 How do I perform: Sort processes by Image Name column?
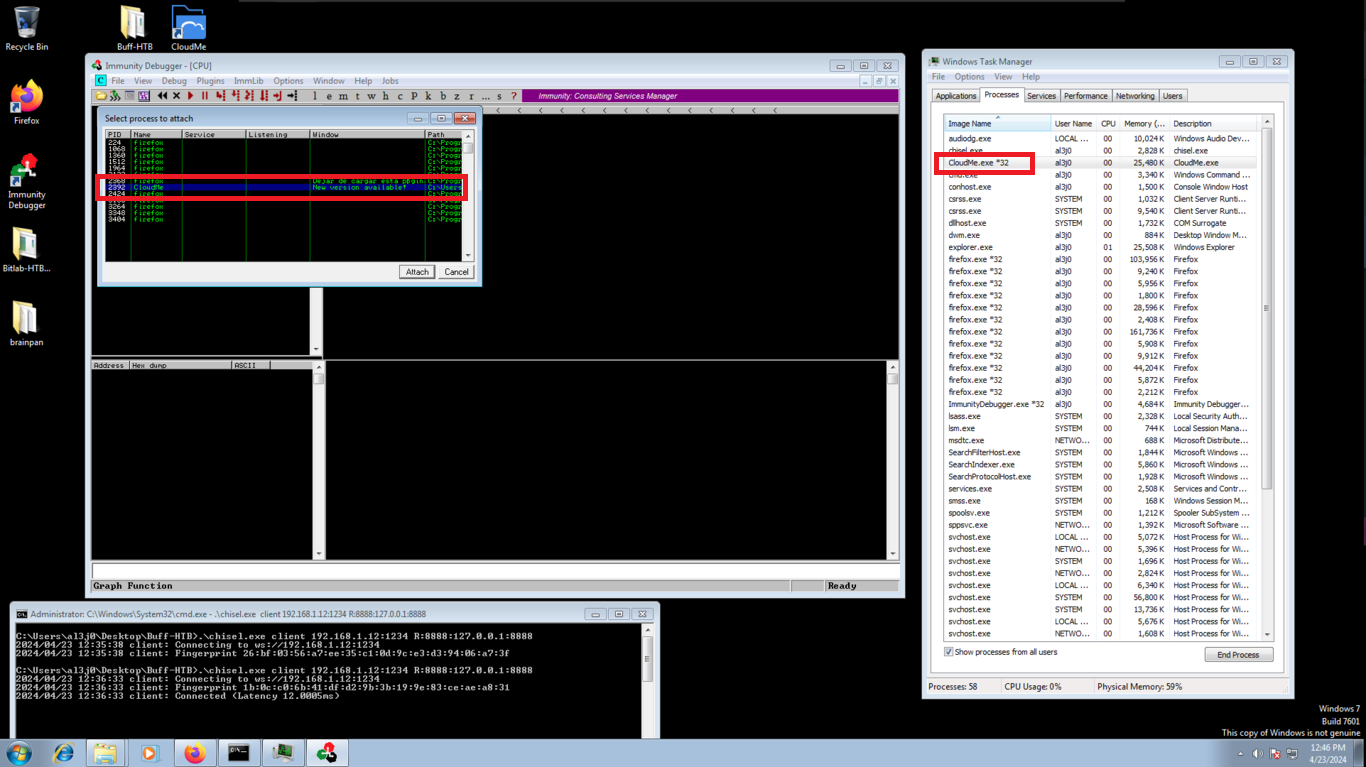coord(996,123)
